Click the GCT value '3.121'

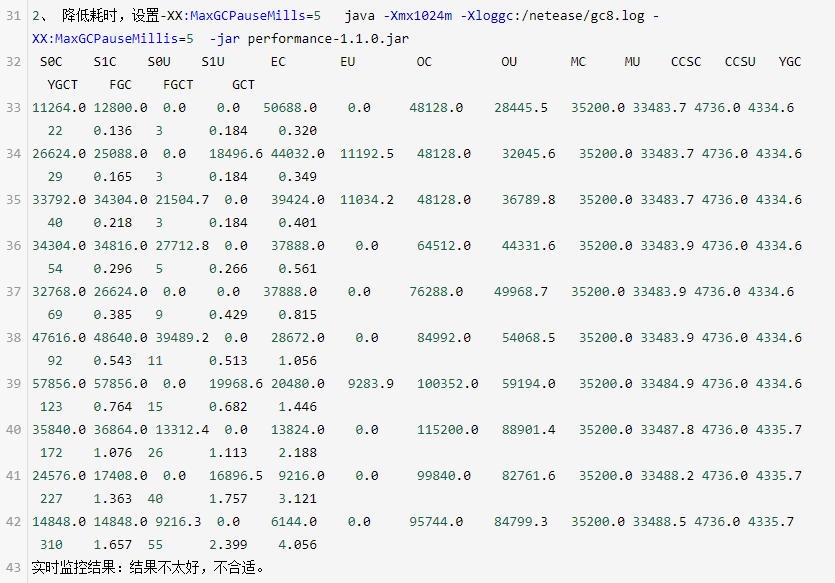(x=297, y=498)
